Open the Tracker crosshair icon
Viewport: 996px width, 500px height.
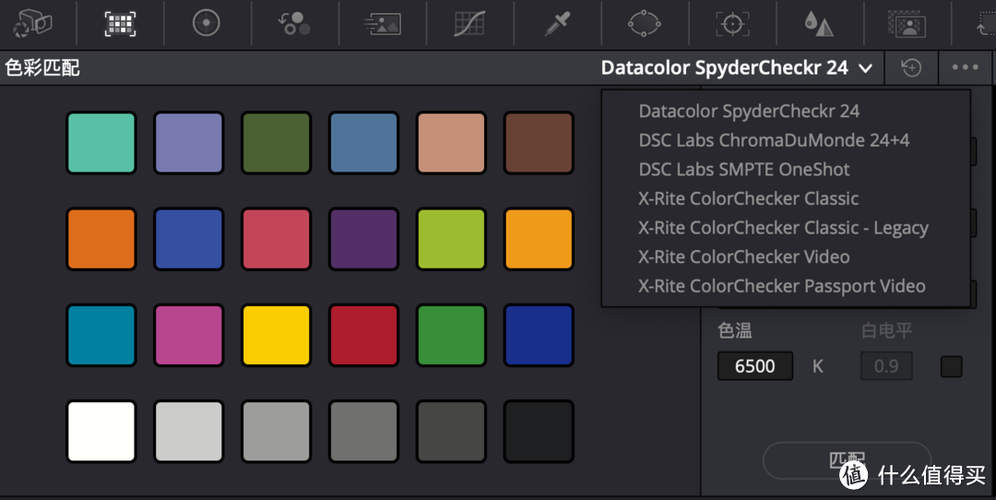[x=732, y=24]
